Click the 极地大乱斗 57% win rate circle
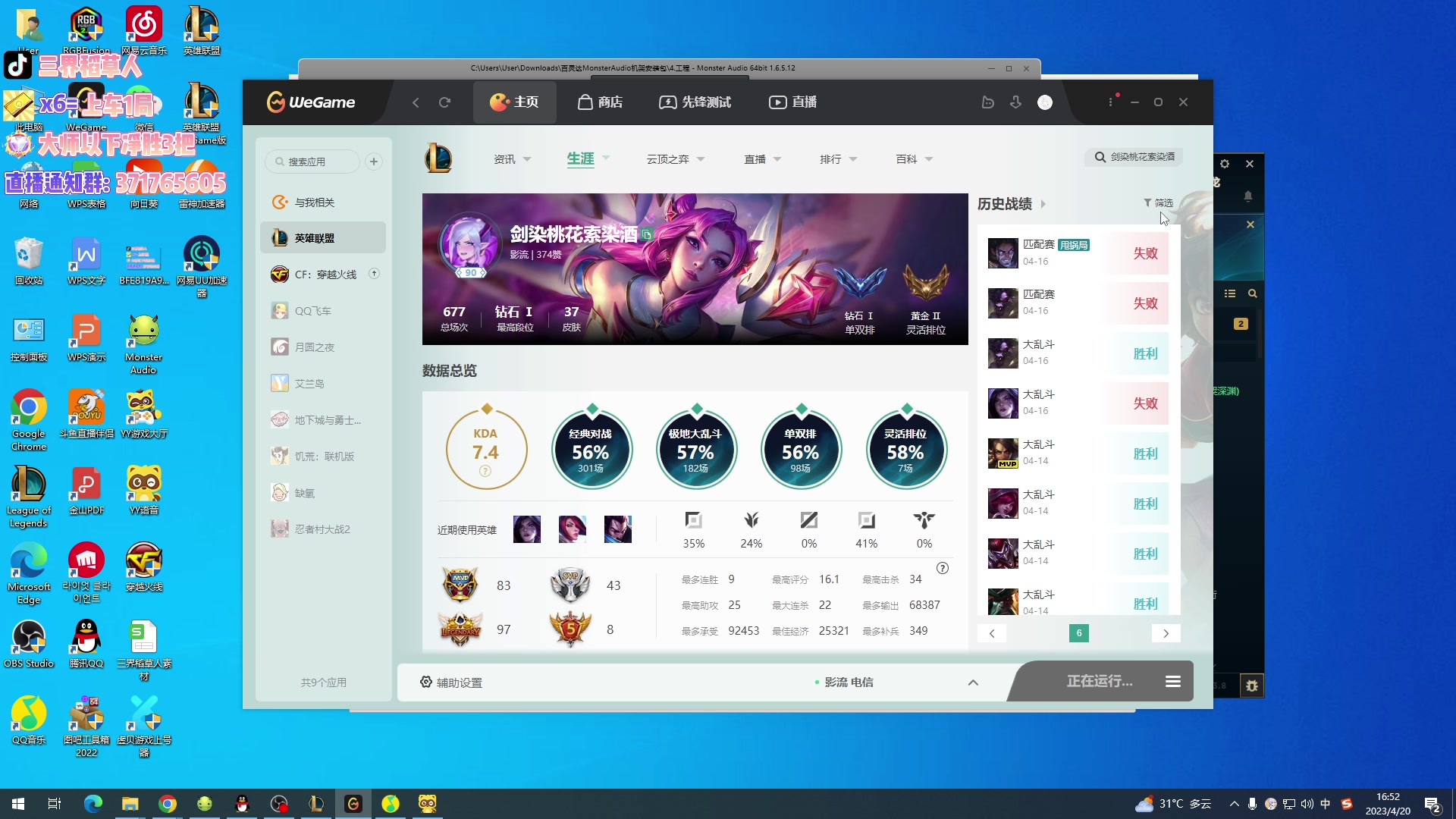Screen dimensions: 1456x819 point(695,449)
